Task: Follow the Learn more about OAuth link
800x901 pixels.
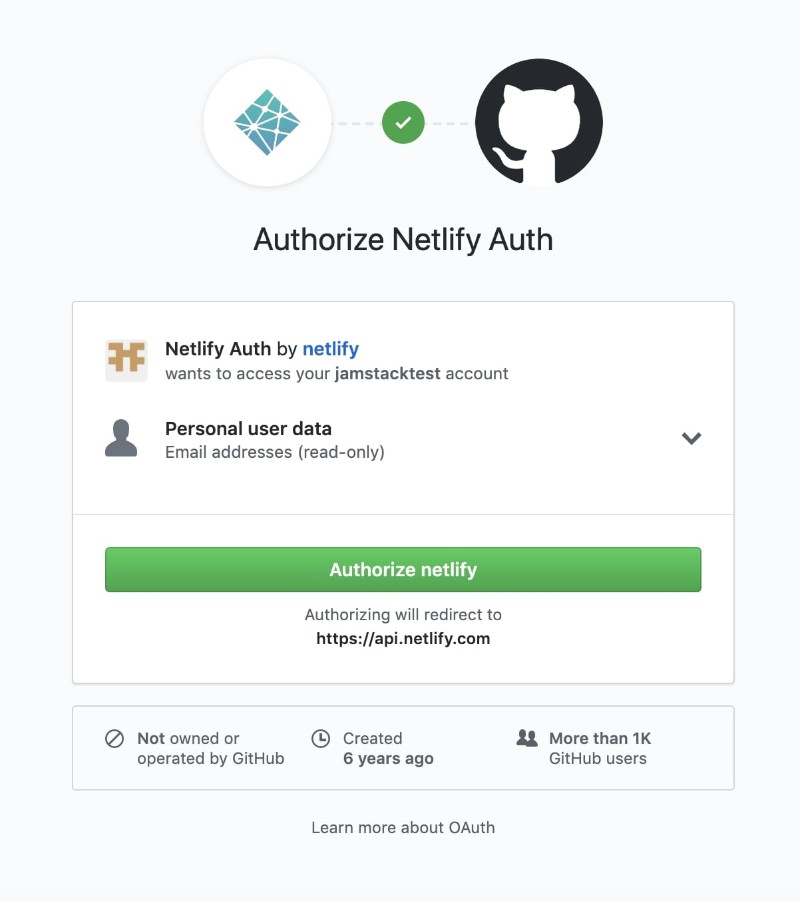Action: coord(403,827)
